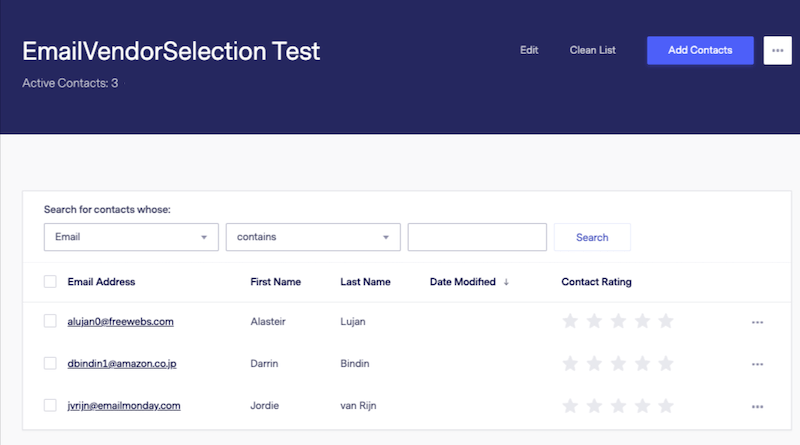Screen dimensions: 800x445
Task: Select the alujan0@freewebs.com contact checkbox
Action: [x=50, y=321]
